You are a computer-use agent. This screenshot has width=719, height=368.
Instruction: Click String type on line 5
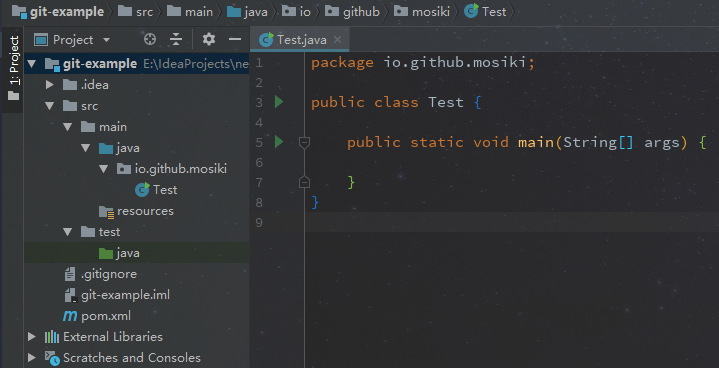click(x=590, y=142)
